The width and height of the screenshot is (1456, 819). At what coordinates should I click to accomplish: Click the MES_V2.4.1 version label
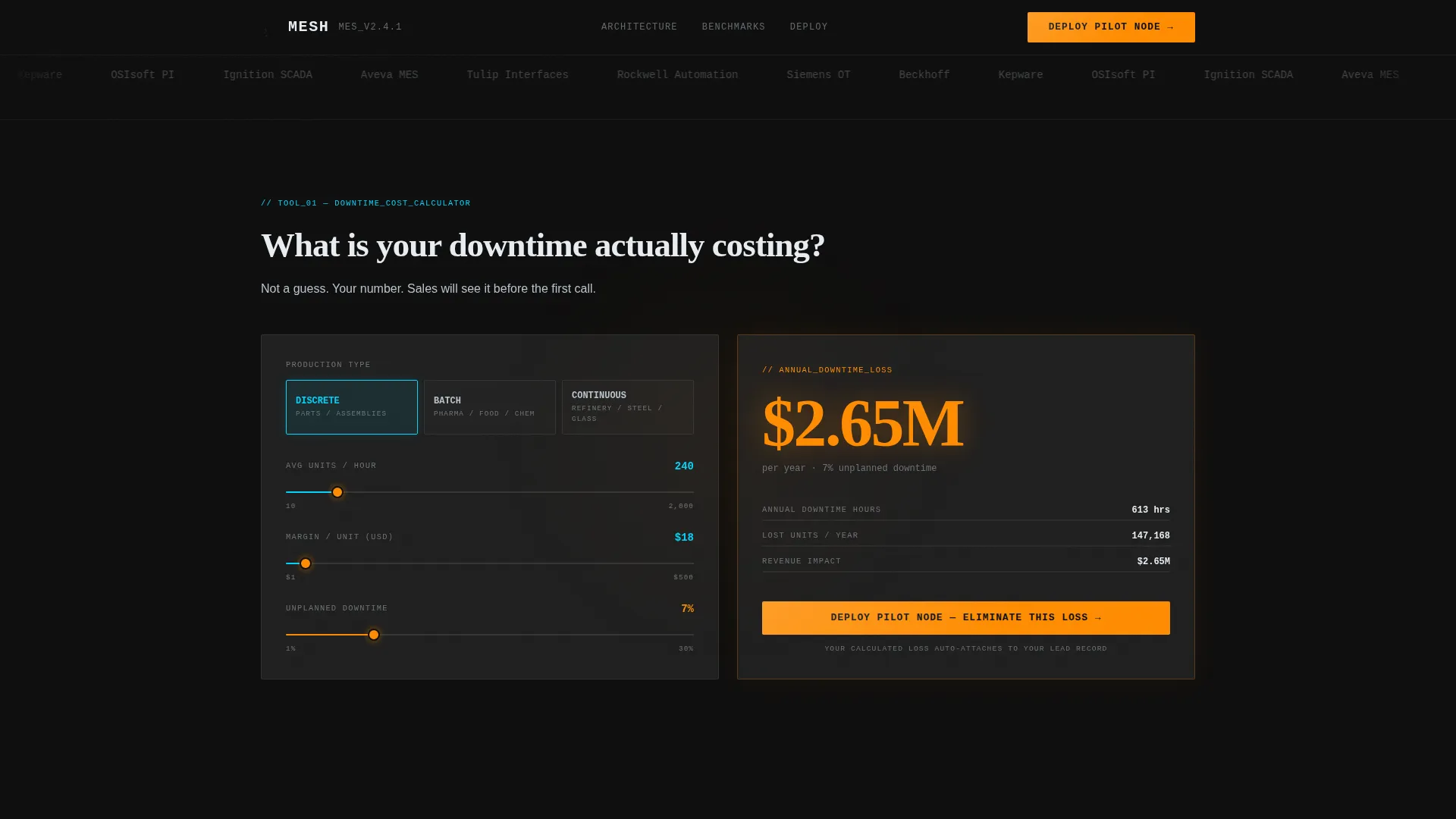(x=370, y=27)
